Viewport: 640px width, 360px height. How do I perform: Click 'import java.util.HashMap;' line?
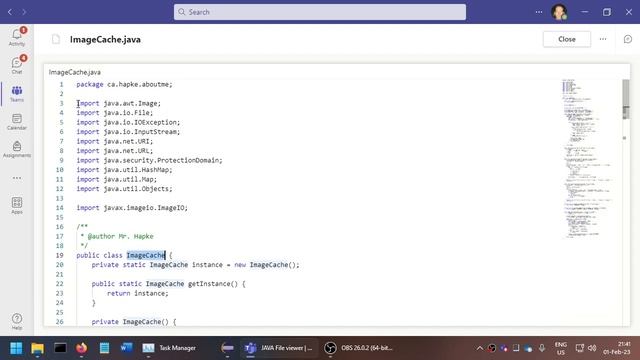[124, 170]
